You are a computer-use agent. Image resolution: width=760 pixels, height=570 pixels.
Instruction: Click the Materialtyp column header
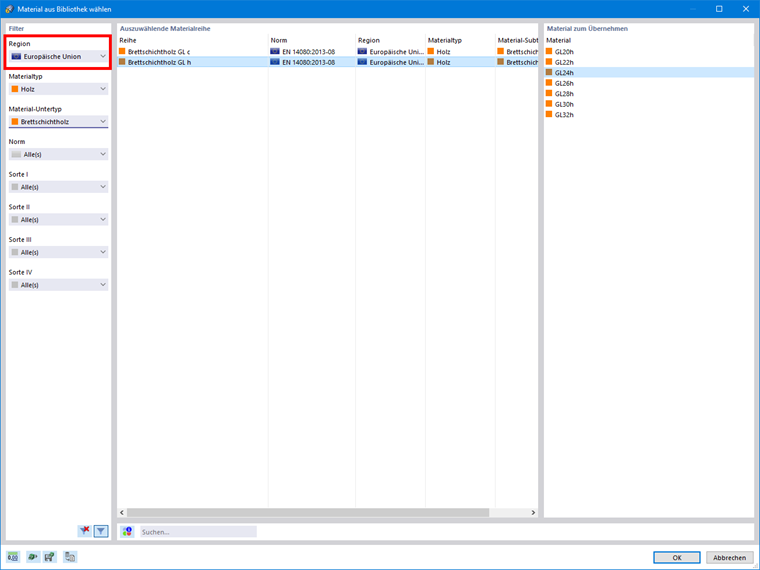pos(460,40)
